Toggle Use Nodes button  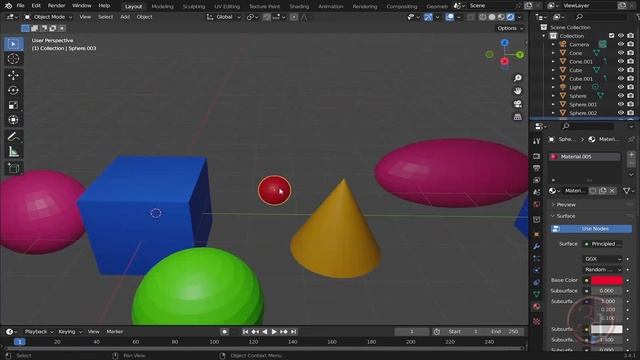coord(591,229)
